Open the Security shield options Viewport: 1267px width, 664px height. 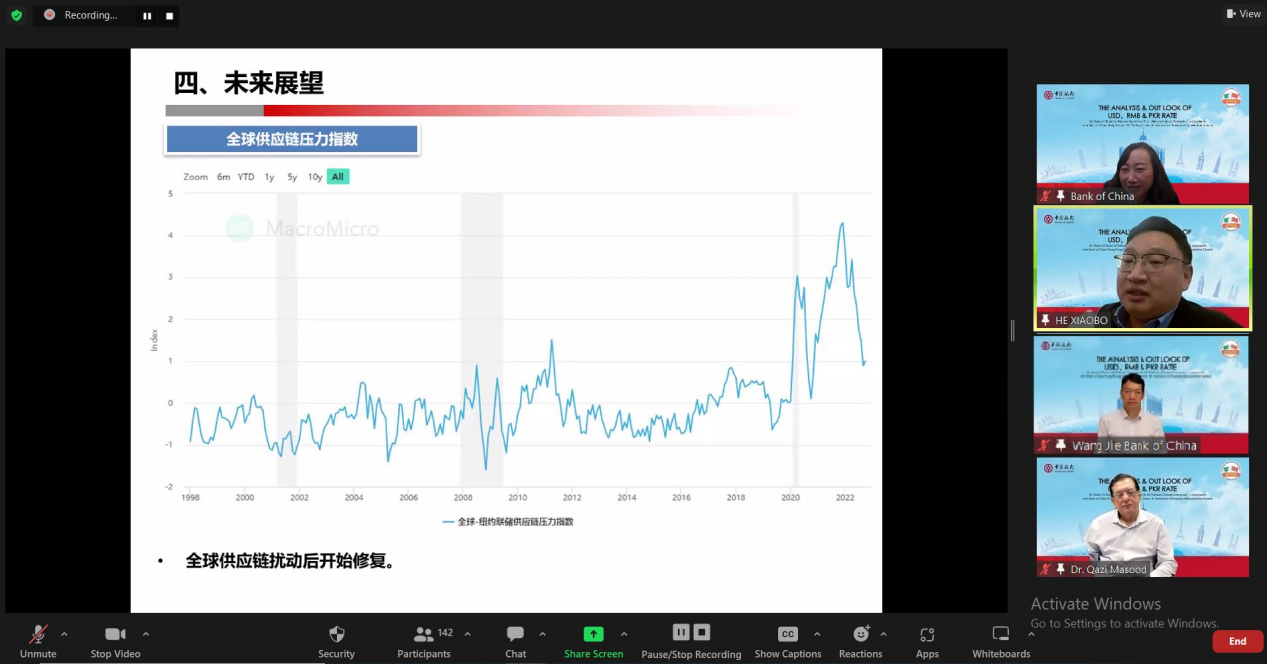pos(336,640)
